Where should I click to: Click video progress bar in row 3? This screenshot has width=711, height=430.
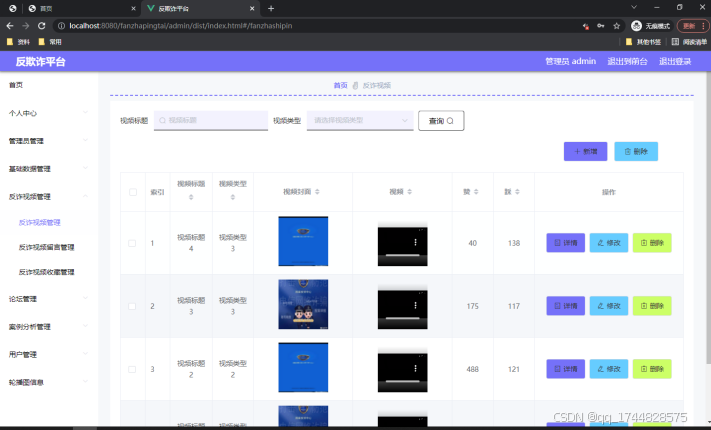[402, 381]
